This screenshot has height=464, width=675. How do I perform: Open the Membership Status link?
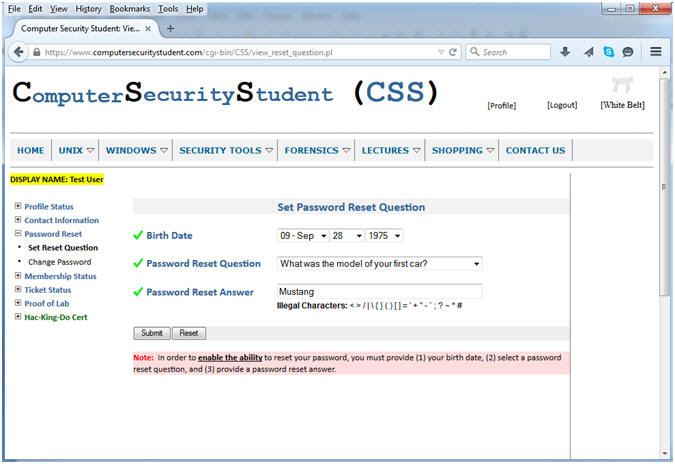[60, 276]
